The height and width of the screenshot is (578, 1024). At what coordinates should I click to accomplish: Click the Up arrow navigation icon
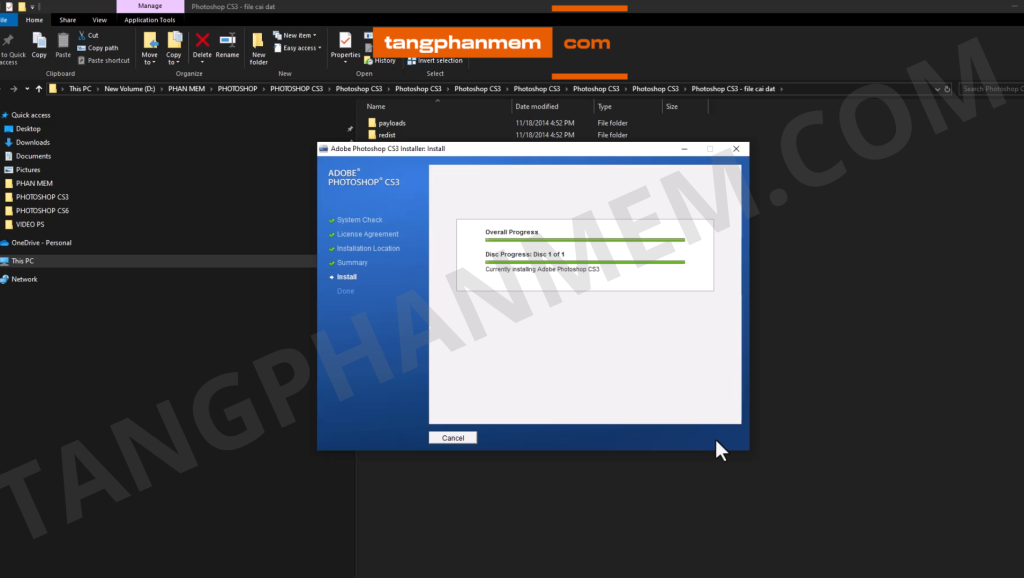pyautogui.click(x=38, y=89)
